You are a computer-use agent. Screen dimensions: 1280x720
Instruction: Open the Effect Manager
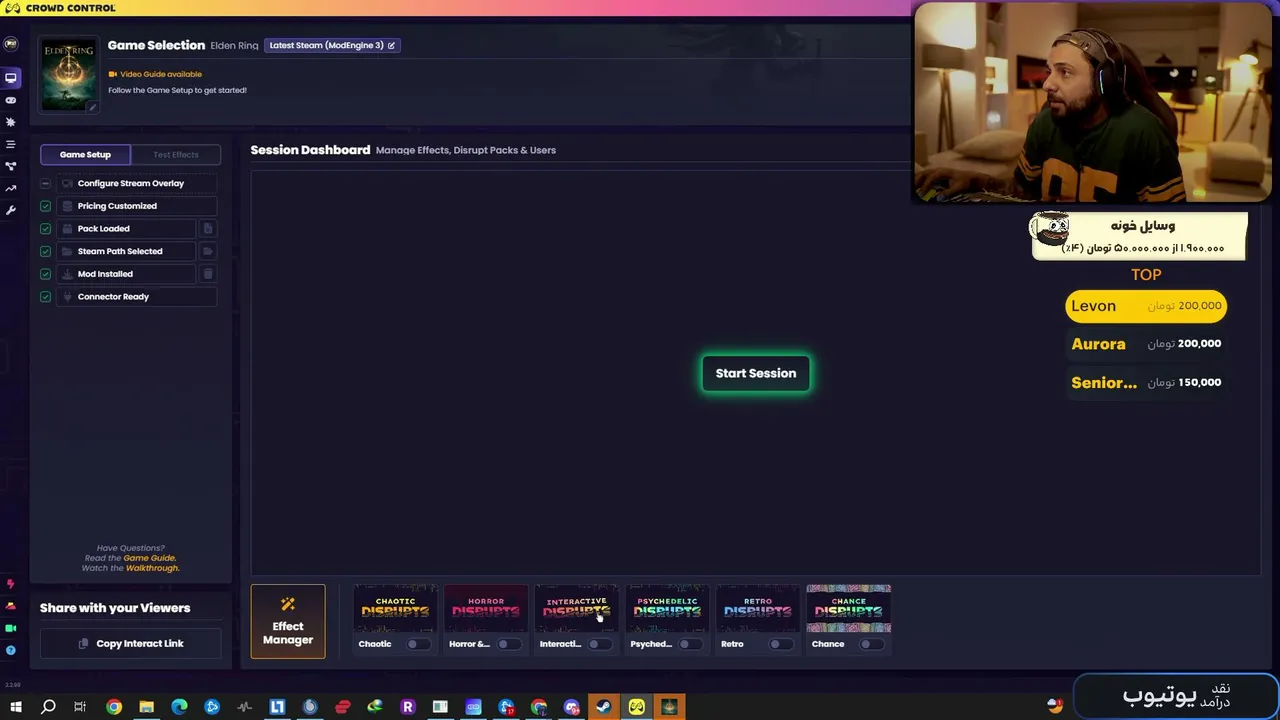pyautogui.click(x=288, y=621)
